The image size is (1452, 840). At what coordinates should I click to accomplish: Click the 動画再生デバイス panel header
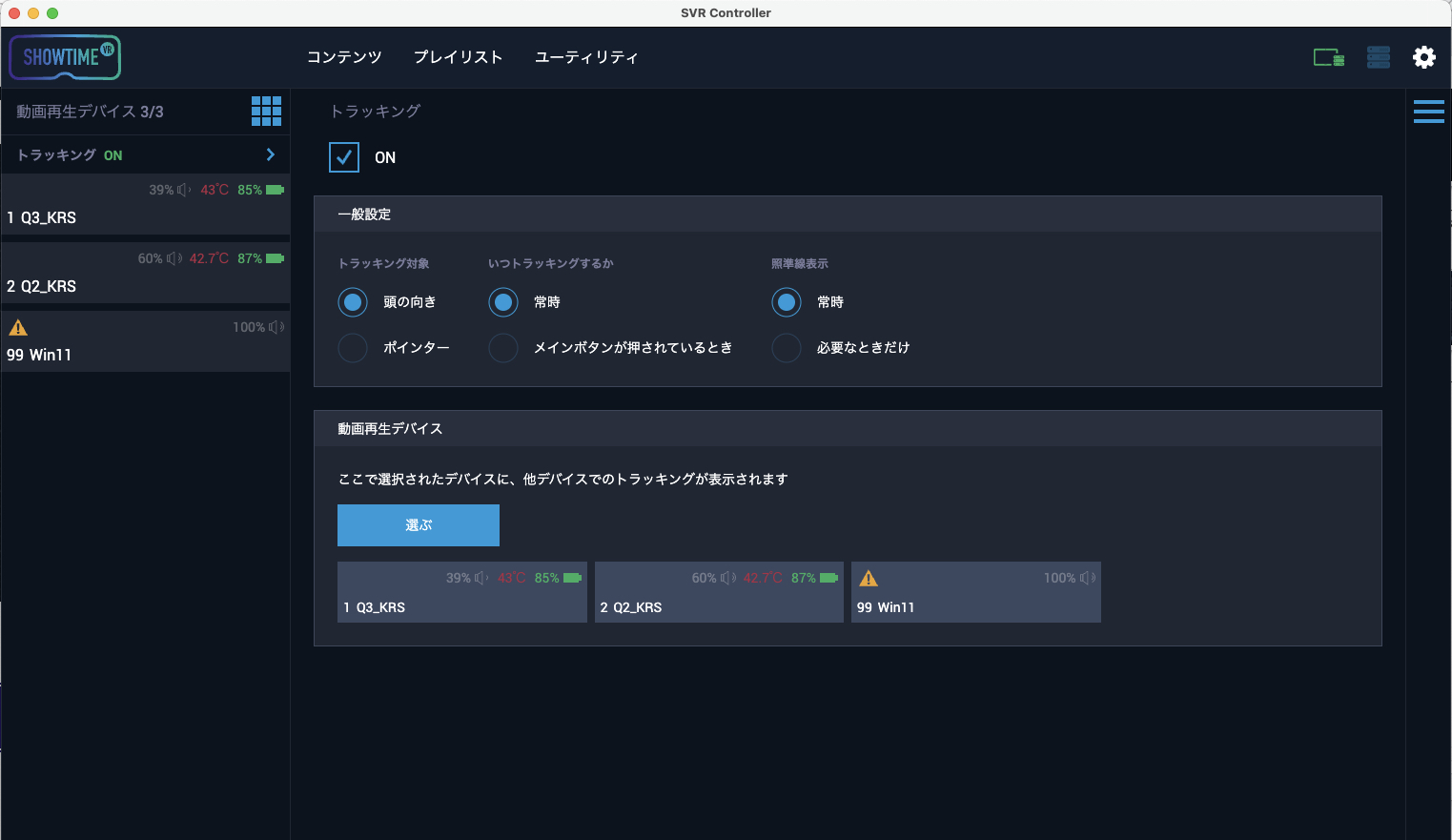coord(848,429)
